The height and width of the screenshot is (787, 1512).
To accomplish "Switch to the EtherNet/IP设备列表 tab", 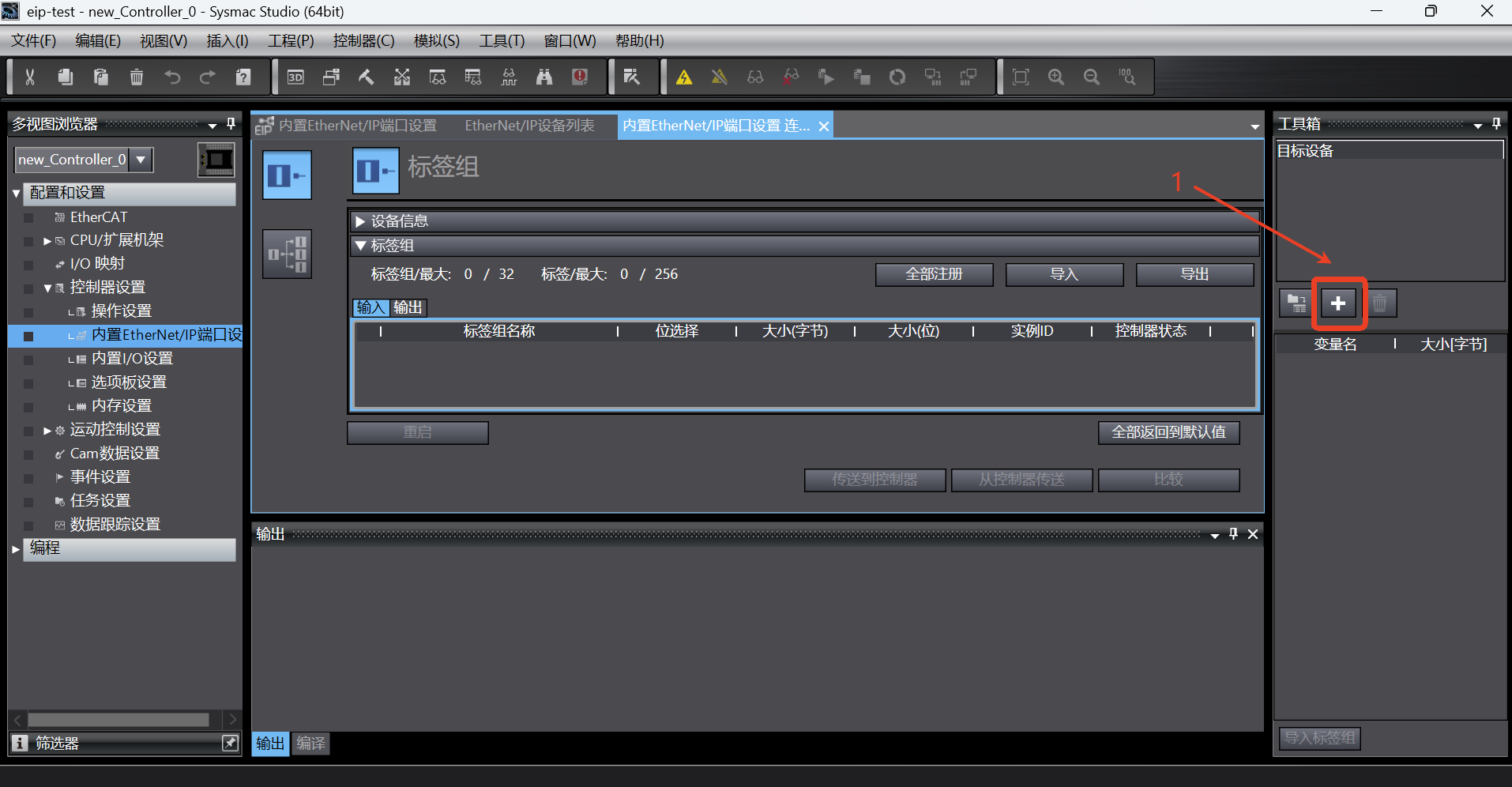I will [x=529, y=126].
